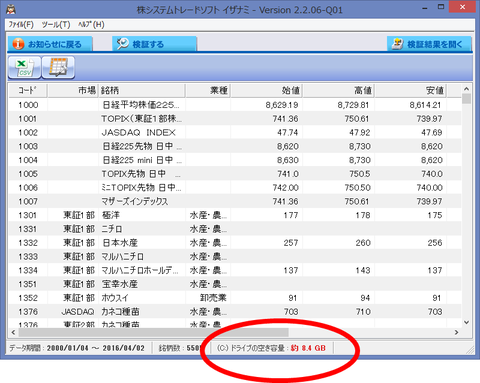Sort by 安値 column header
The height and width of the screenshot is (383, 480).
tap(411, 90)
